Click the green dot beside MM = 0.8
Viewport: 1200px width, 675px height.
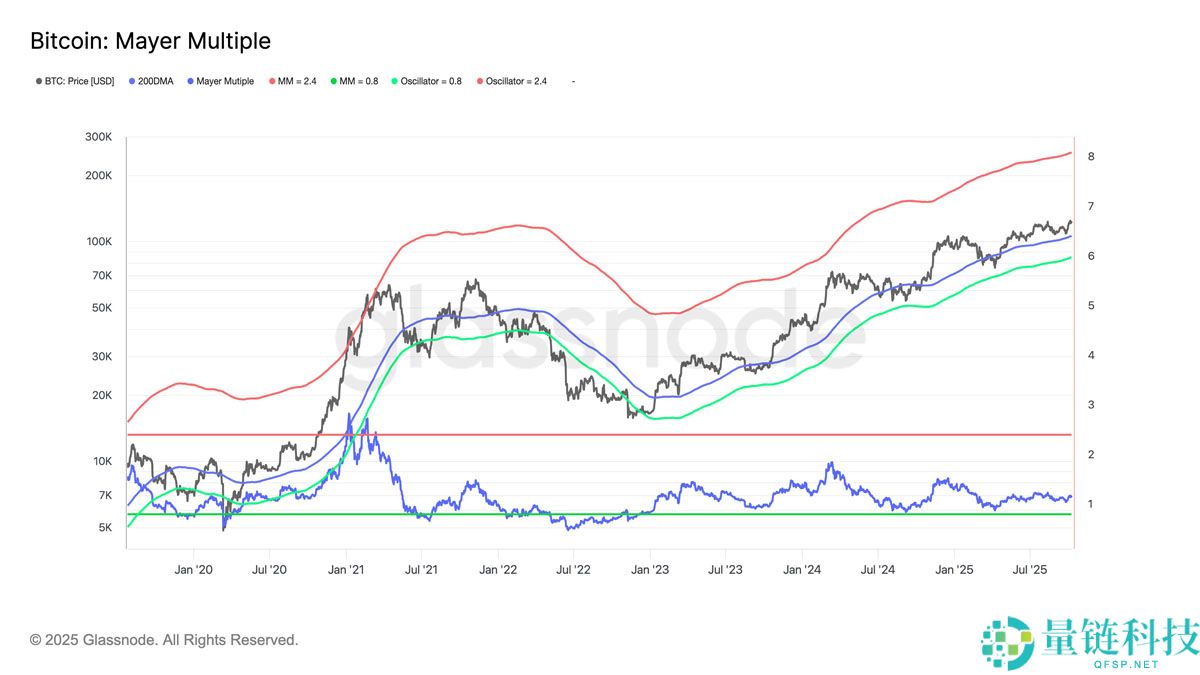click(334, 81)
